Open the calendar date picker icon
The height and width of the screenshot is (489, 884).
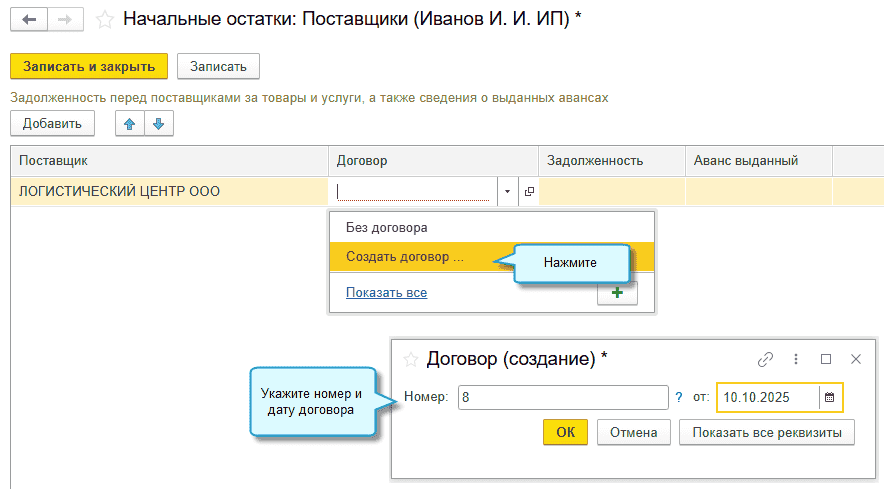click(829, 397)
